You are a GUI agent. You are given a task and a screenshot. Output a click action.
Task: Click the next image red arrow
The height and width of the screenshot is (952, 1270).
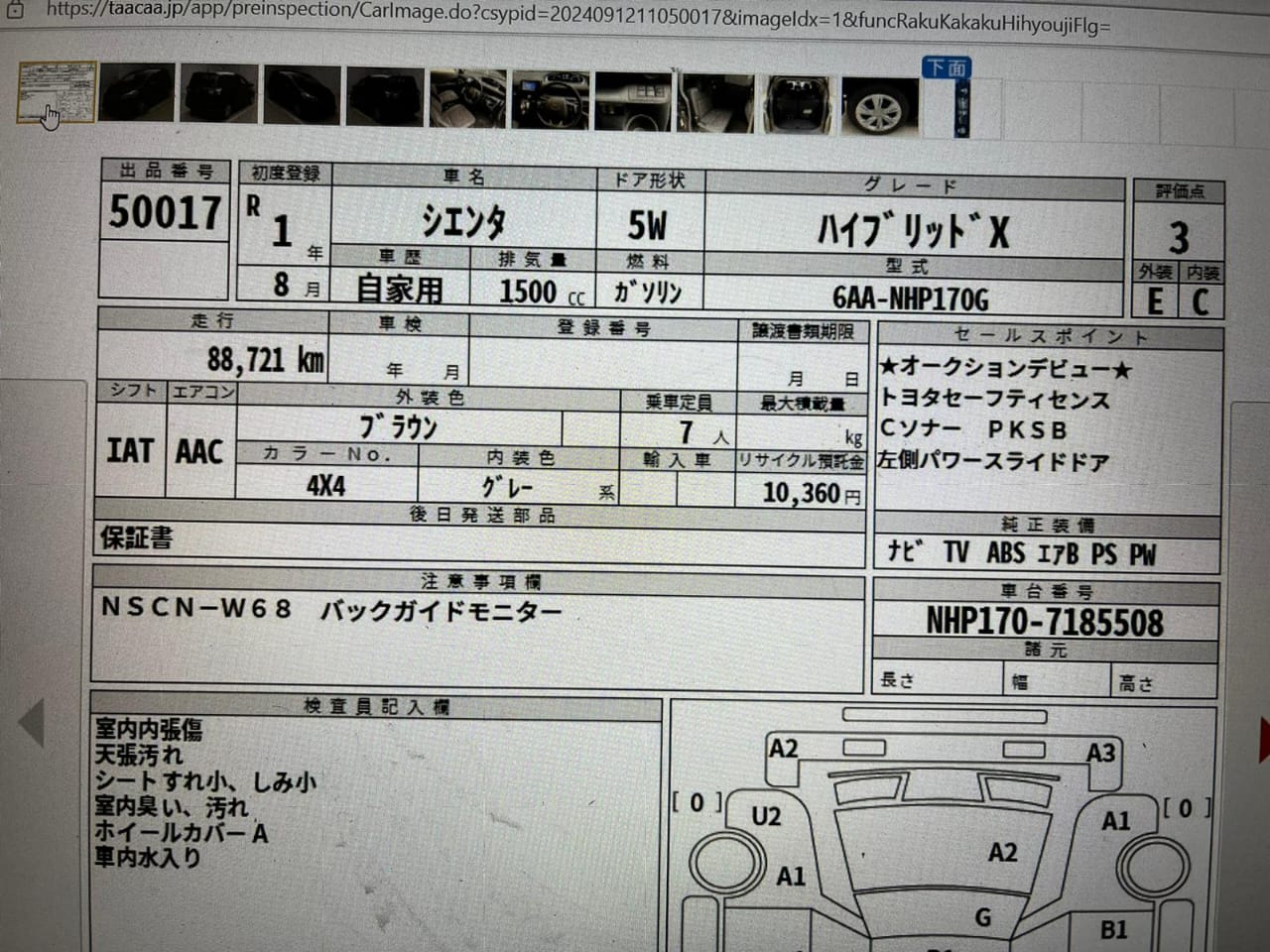point(1264,739)
